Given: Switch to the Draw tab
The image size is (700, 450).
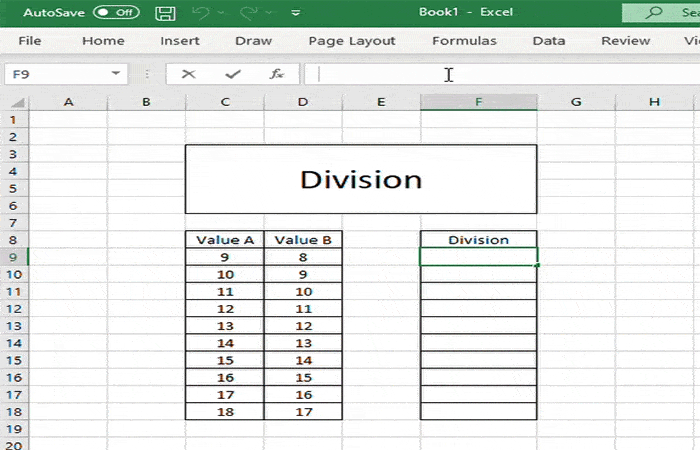Looking at the screenshot, I should click(254, 41).
